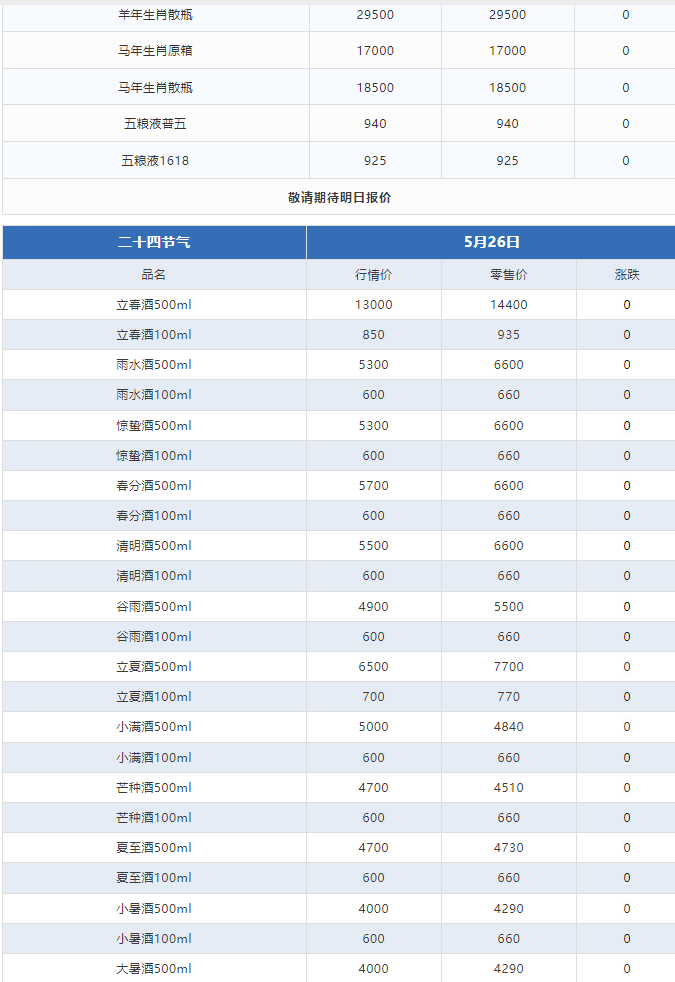The width and height of the screenshot is (675, 982).
Task: Select 雨水酒500ml row name
Action: click(x=154, y=364)
